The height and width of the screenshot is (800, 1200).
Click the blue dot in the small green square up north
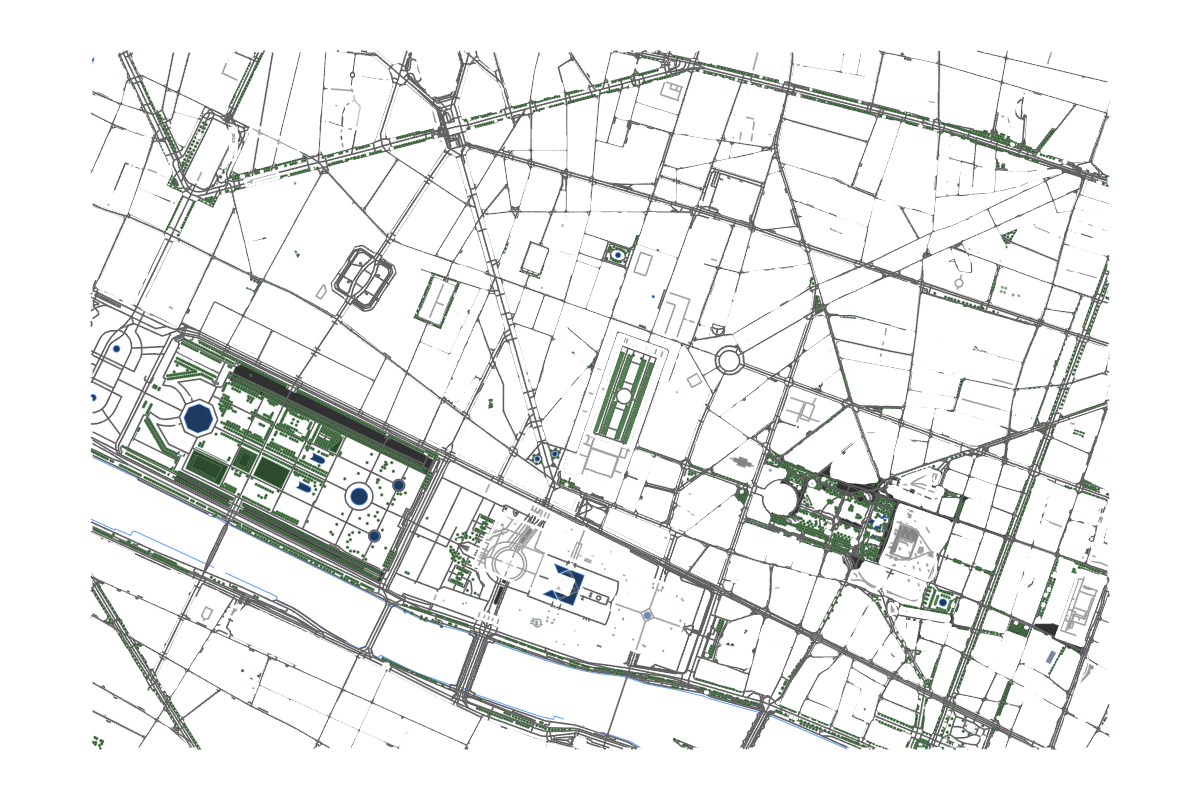tap(619, 255)
